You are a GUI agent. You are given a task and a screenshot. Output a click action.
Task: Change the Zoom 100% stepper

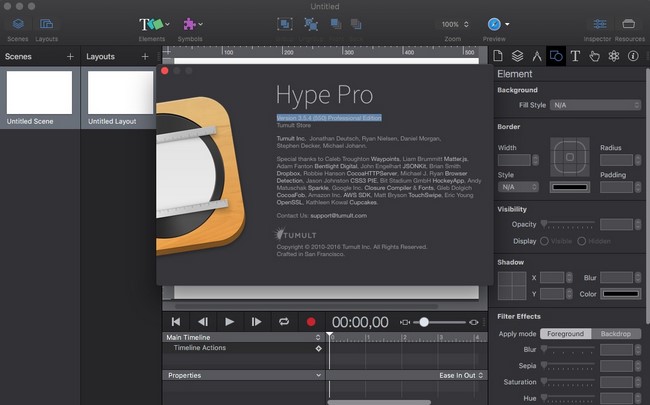[x=466, y=24]
